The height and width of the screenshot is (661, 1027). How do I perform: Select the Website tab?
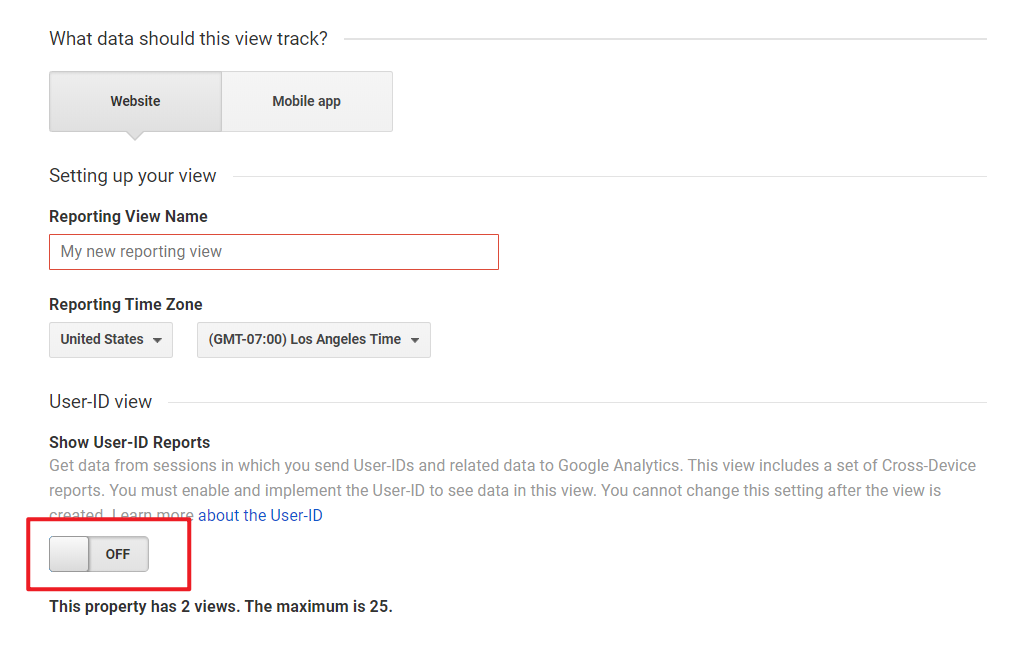click(135, 101)
